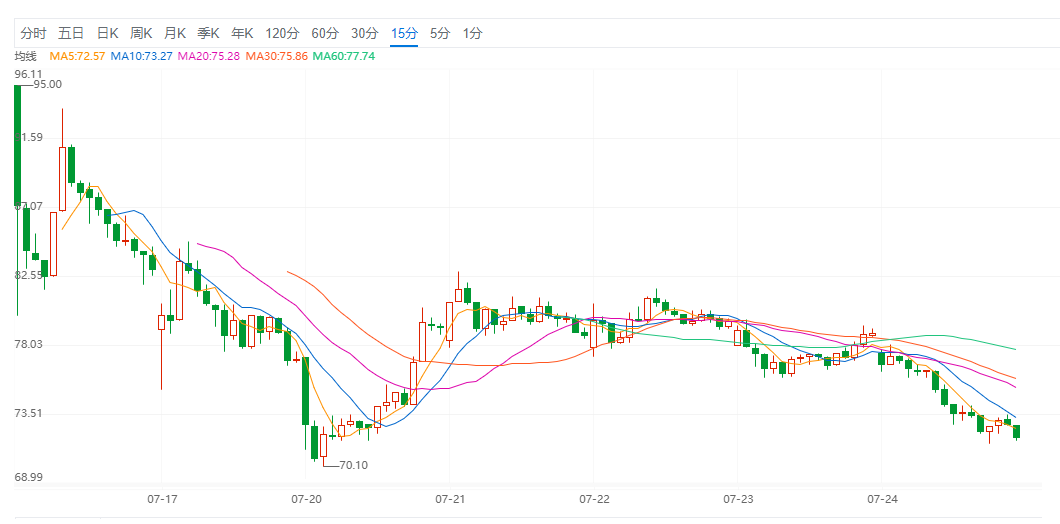Screen dimensions: 1060x524
Task: Click the MA10:73.27 legend value
Action: 141,56
